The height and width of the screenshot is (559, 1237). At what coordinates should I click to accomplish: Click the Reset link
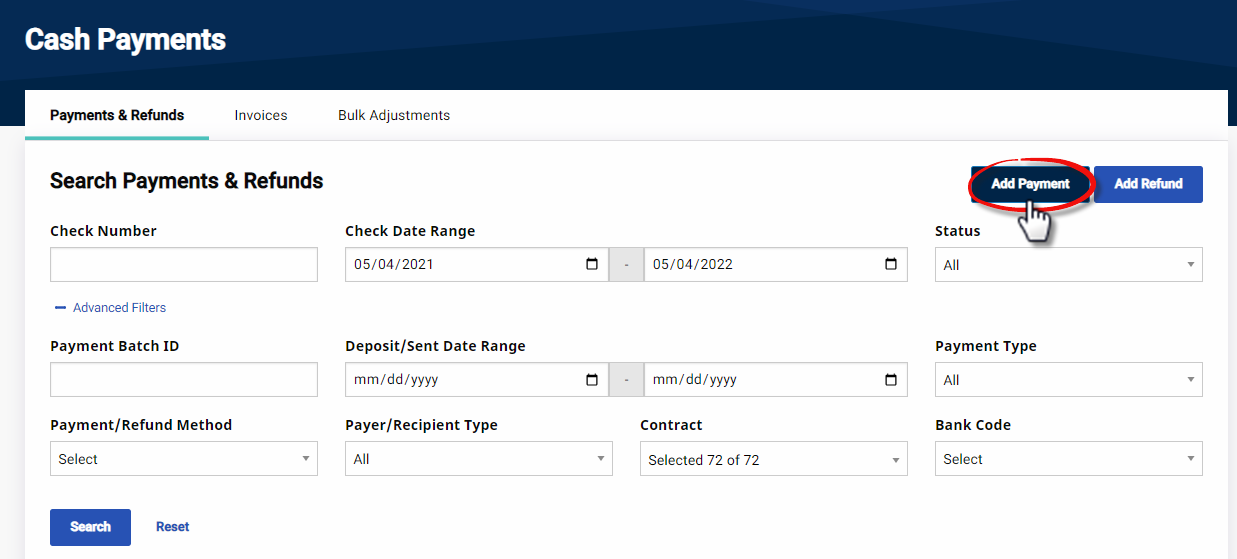[172, 527]
